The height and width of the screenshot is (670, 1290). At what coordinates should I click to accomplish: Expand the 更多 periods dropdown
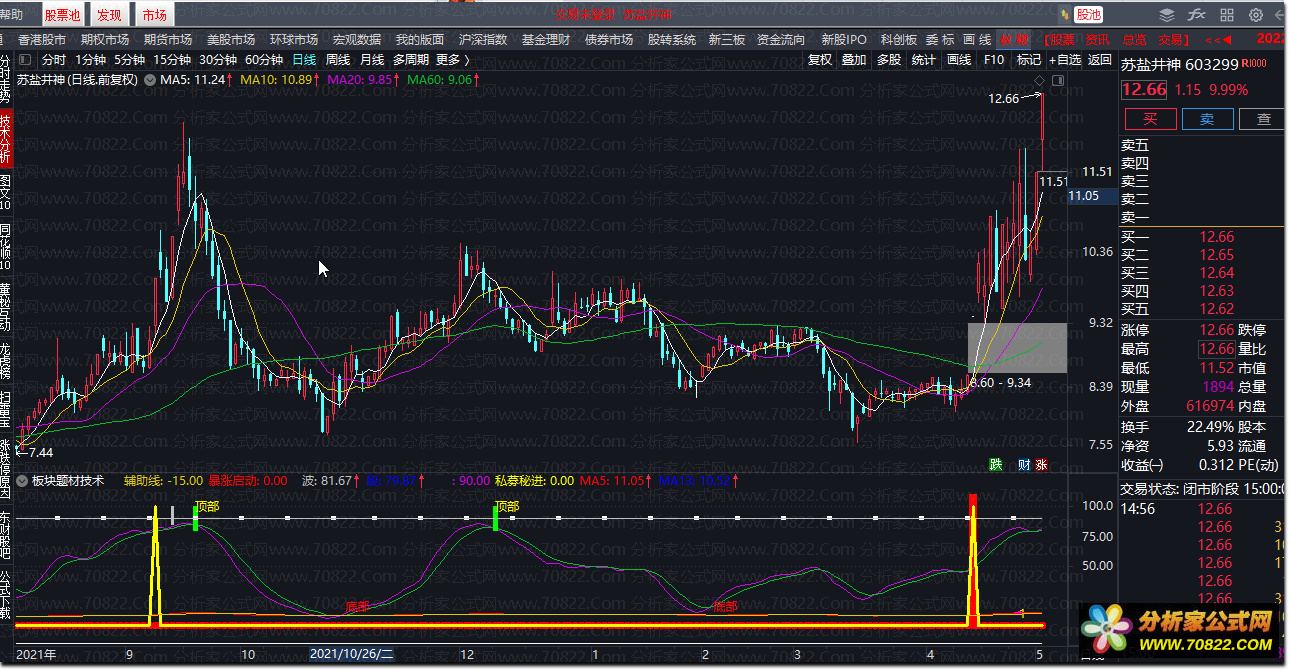point(453,60)
